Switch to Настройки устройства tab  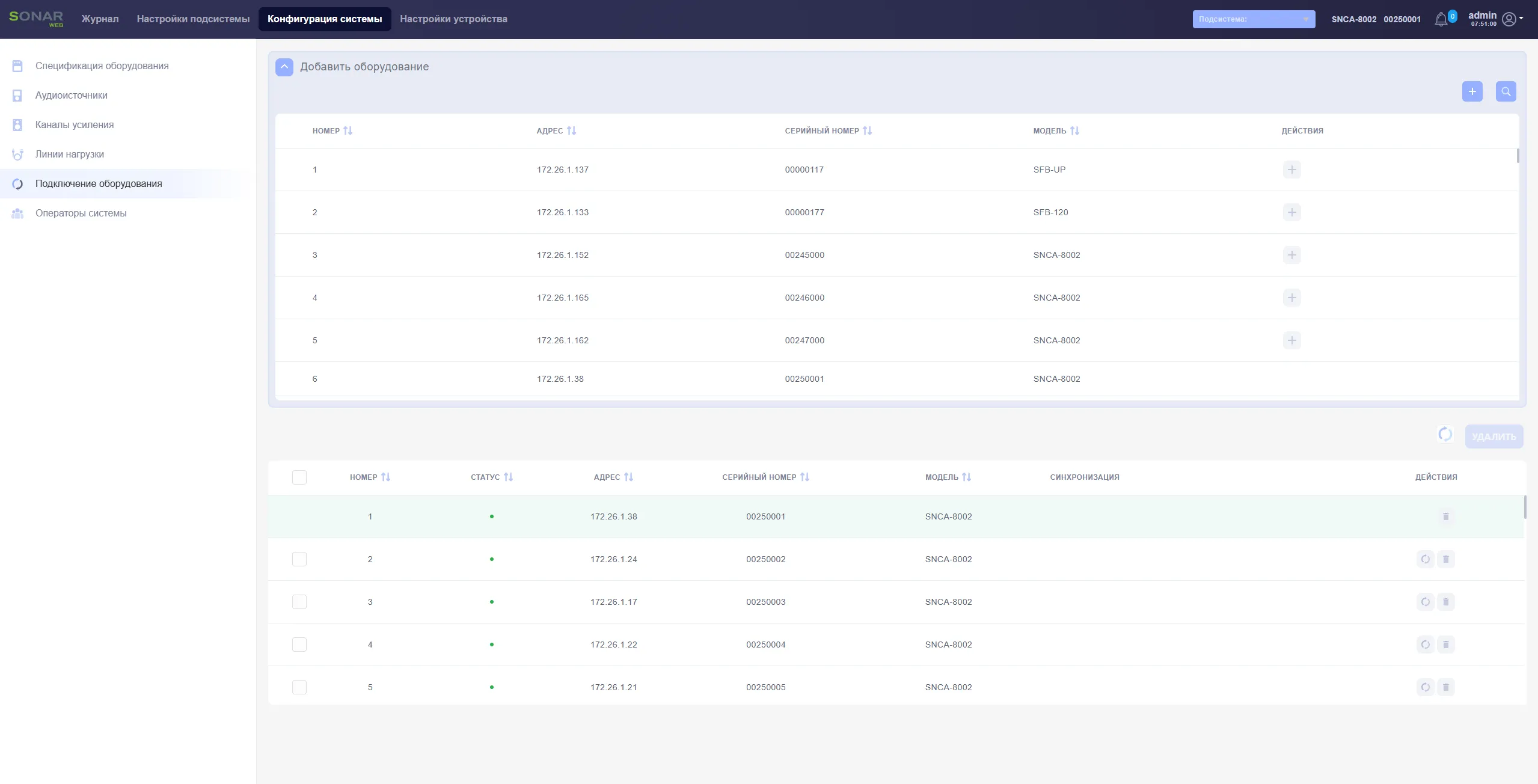point(453,19)
